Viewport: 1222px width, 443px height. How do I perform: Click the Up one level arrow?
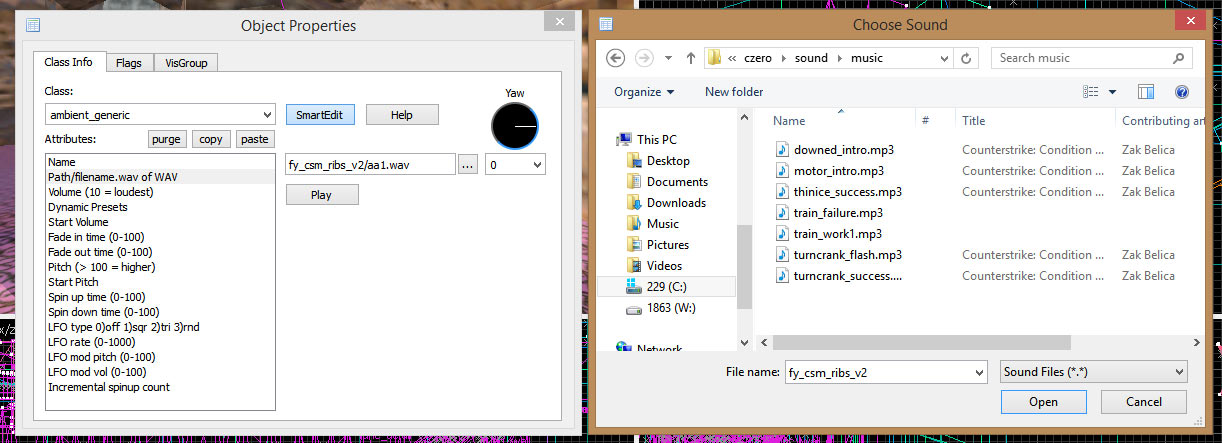690,58
